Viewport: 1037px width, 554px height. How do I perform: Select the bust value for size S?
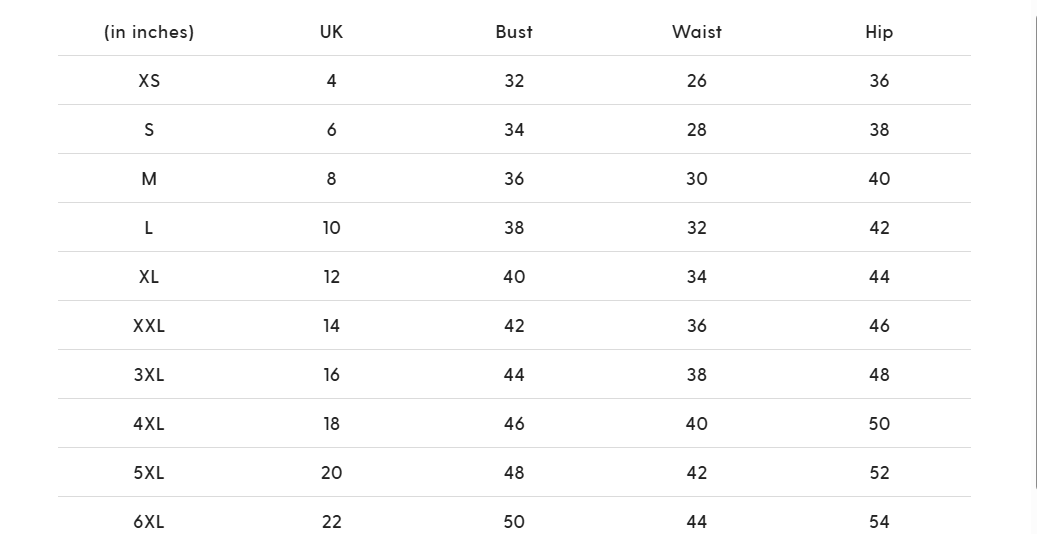click(x=514, y=130)
